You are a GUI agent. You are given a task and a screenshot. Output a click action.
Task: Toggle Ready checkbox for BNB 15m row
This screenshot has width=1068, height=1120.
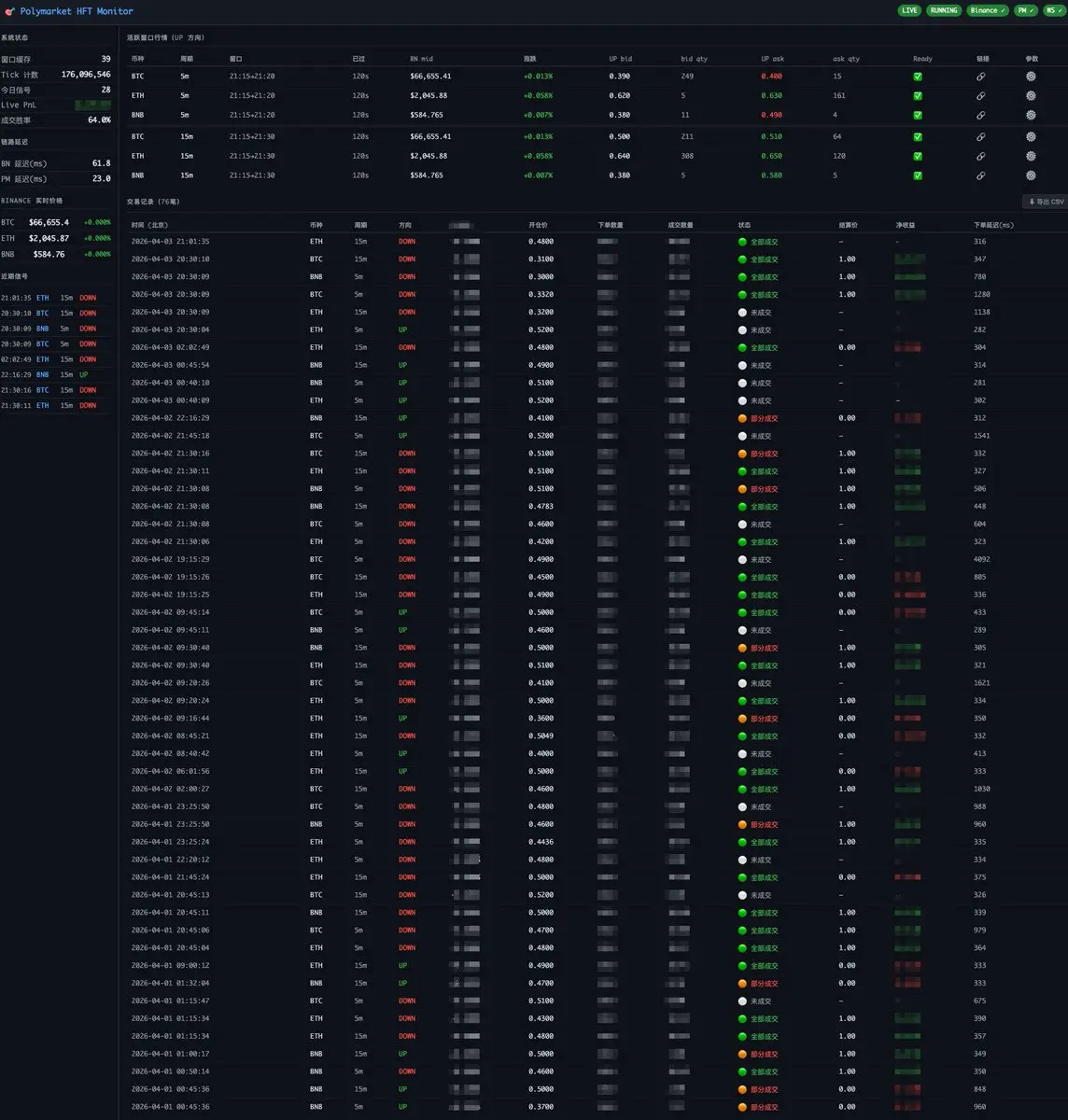(918, 175)
